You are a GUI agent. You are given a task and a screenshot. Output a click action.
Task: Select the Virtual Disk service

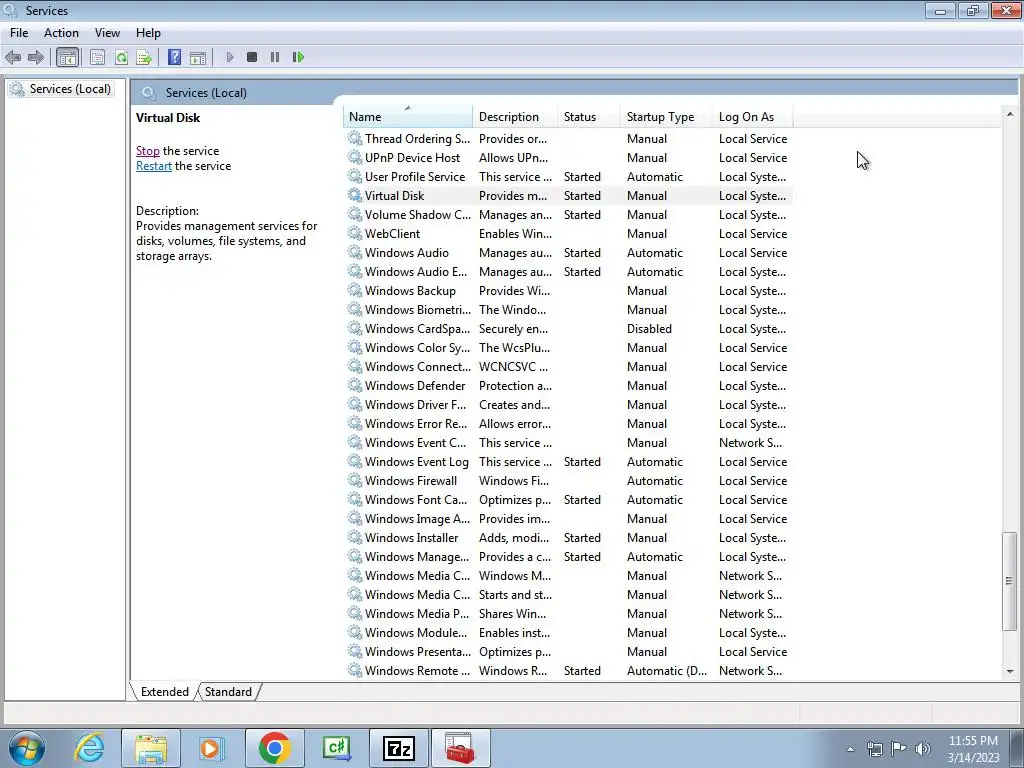(568, 195)
